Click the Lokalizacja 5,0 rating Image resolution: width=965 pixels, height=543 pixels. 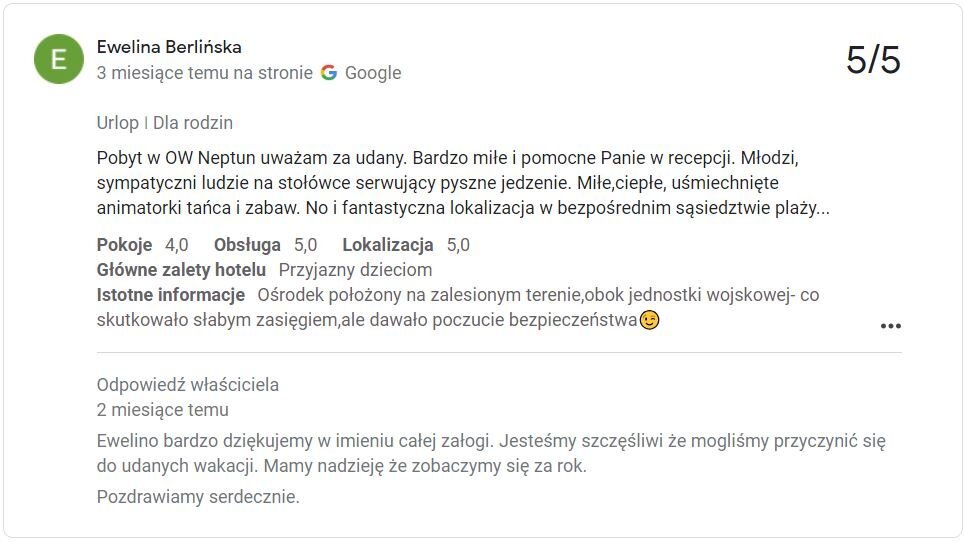coord(405,245)
